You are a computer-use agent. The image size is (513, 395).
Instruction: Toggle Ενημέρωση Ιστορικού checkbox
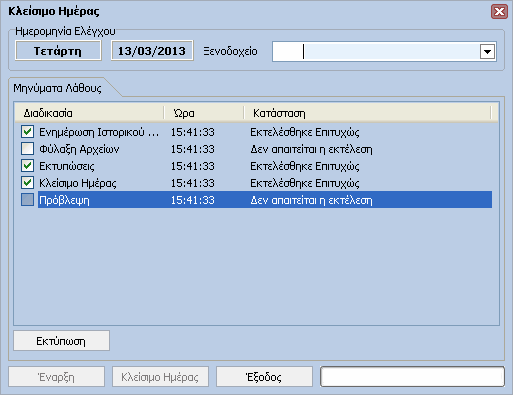pyautogui.click(x=27, y=132)
